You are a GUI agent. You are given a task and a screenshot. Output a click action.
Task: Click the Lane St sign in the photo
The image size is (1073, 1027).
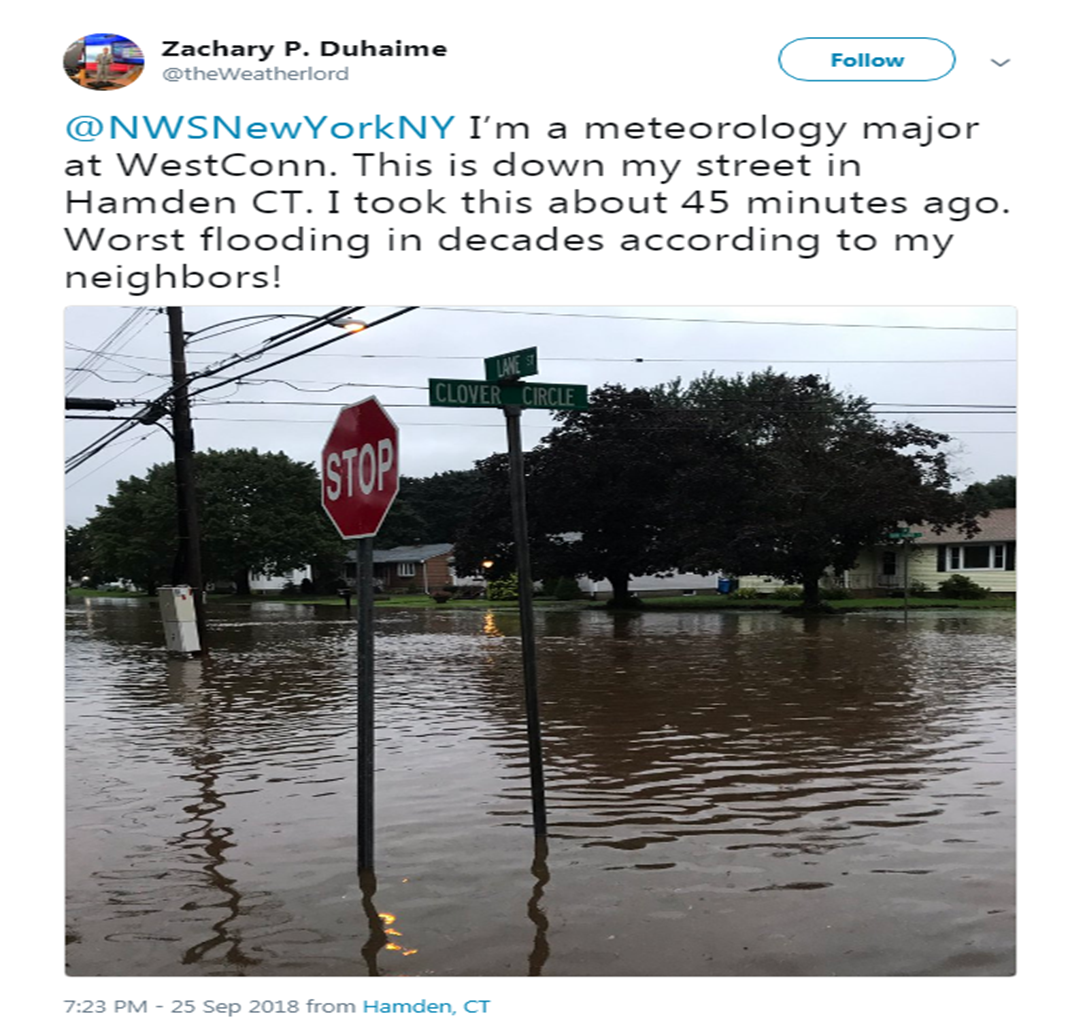point(510,363)
